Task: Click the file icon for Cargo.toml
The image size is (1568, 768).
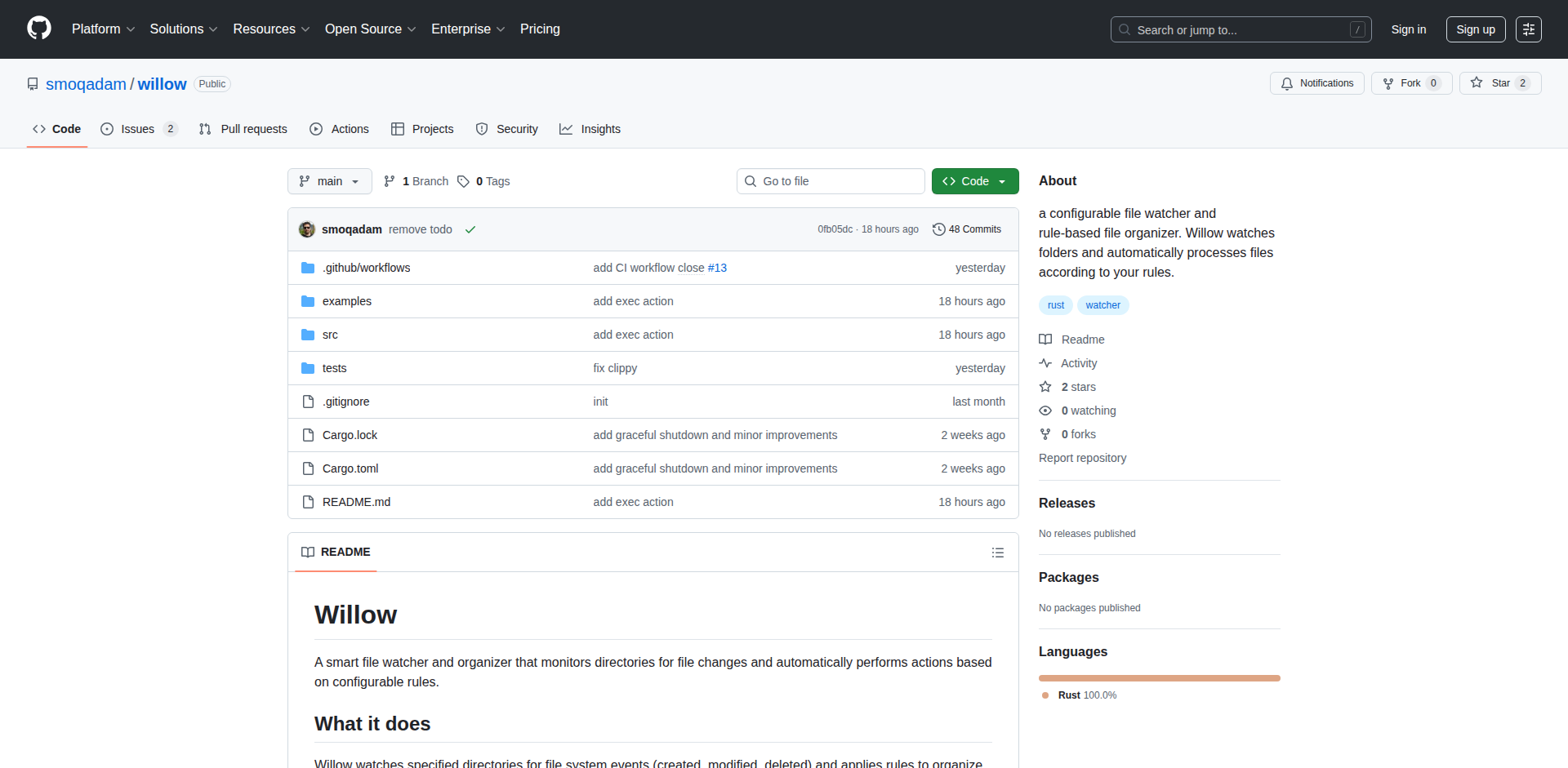Action: click(x=308, y=468)
